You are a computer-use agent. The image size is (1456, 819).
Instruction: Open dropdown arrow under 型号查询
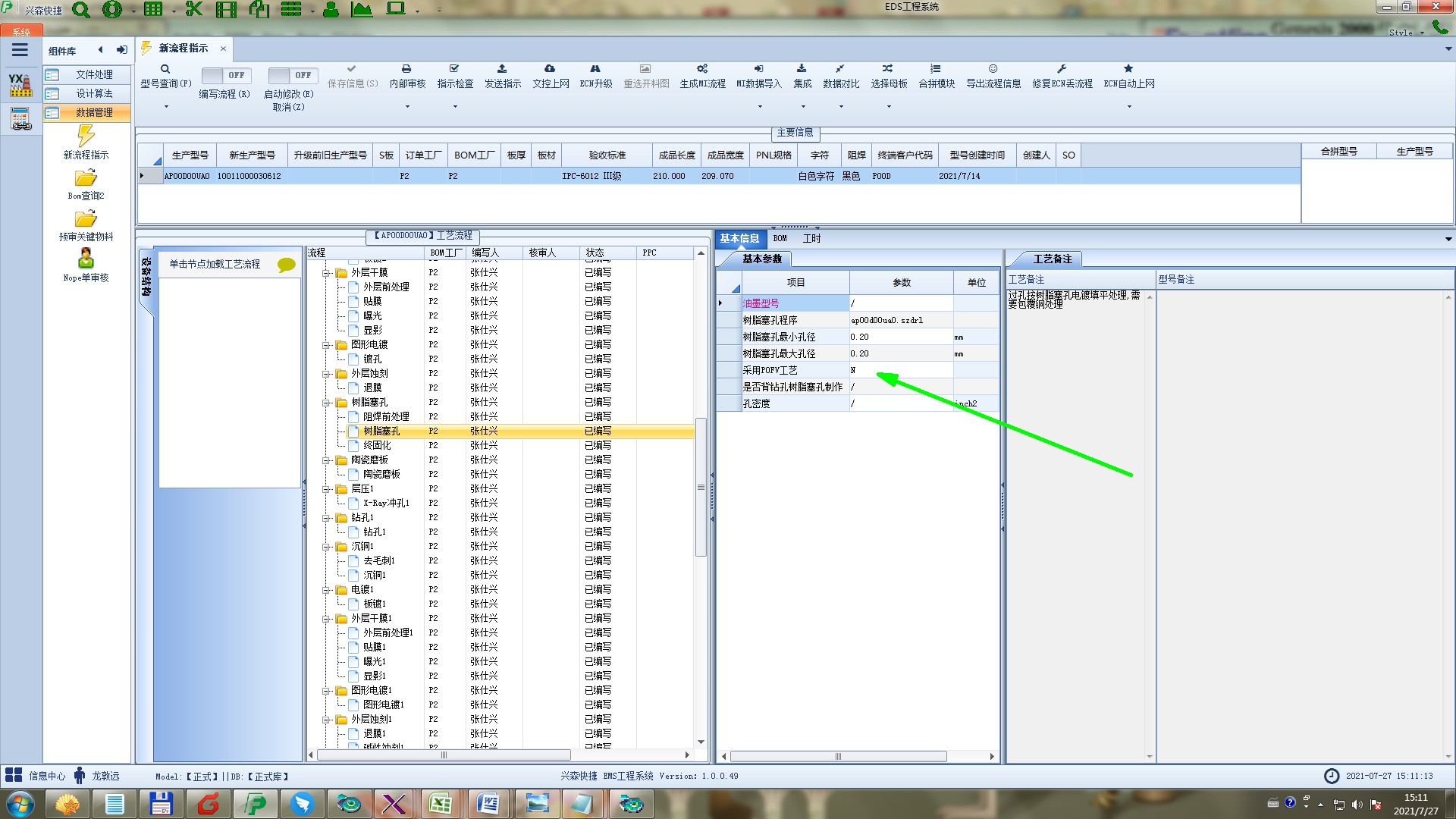click(x=166, y=106)
